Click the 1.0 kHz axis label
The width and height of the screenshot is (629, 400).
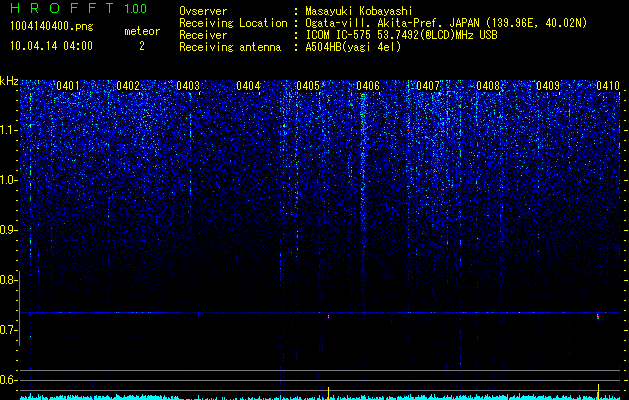(8, 180)
